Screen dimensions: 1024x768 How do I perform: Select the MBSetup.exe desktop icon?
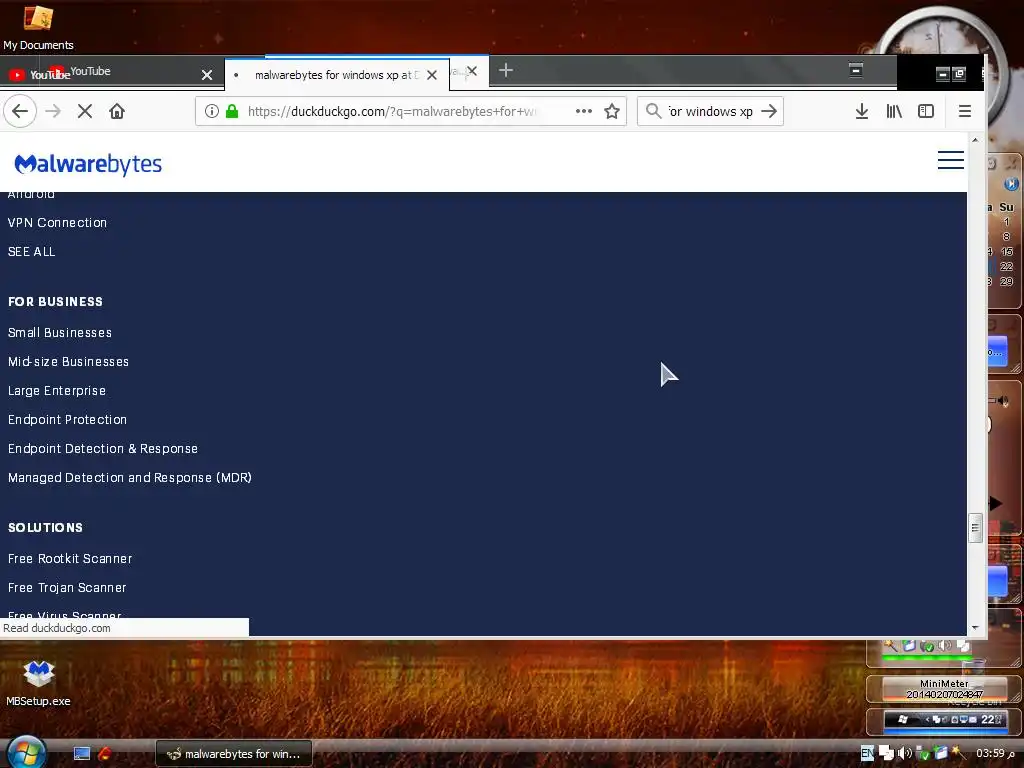point(39,682)
